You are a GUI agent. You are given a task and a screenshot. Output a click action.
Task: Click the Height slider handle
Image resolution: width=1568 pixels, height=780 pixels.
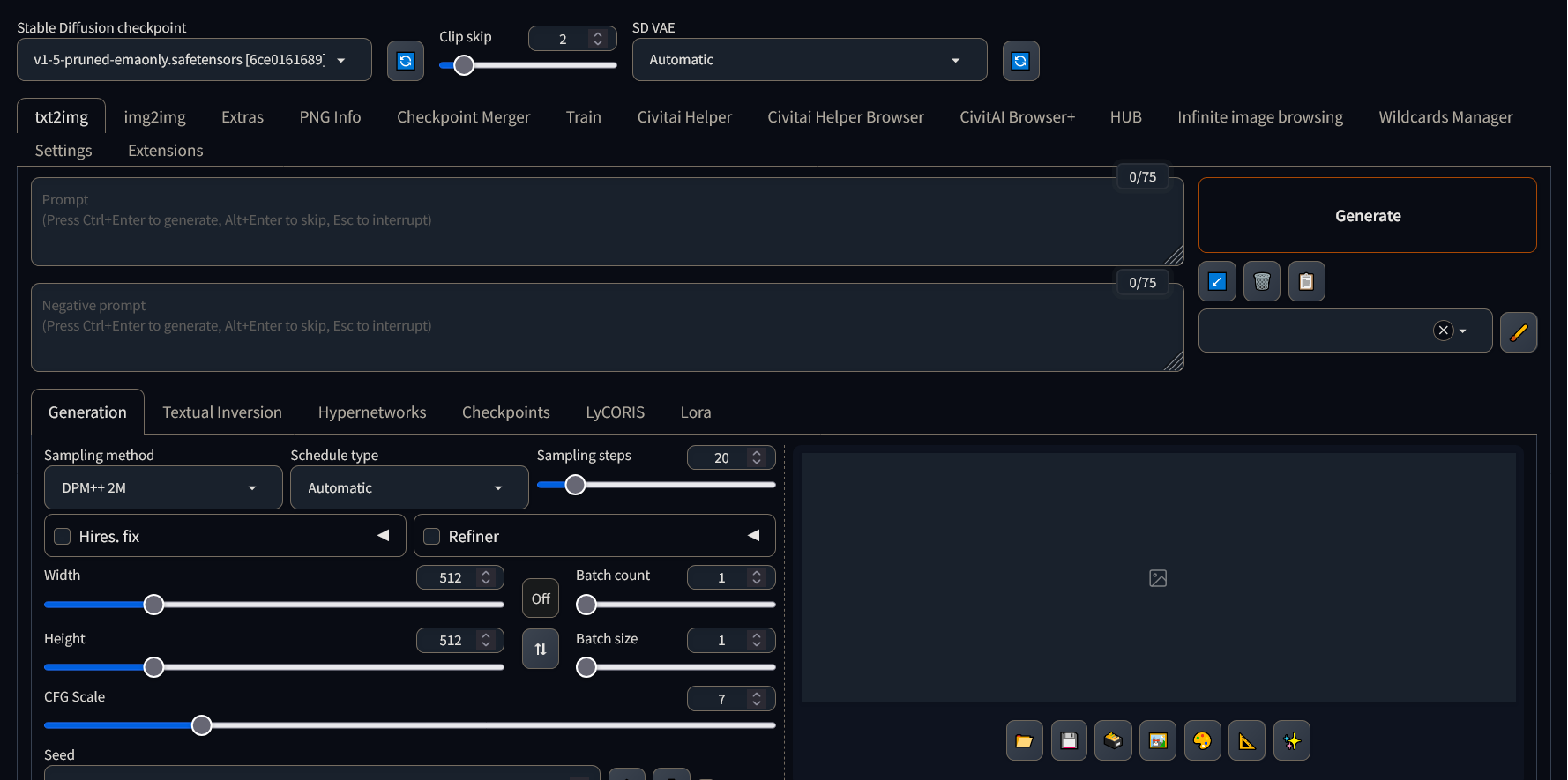click(x=153, y=667)
